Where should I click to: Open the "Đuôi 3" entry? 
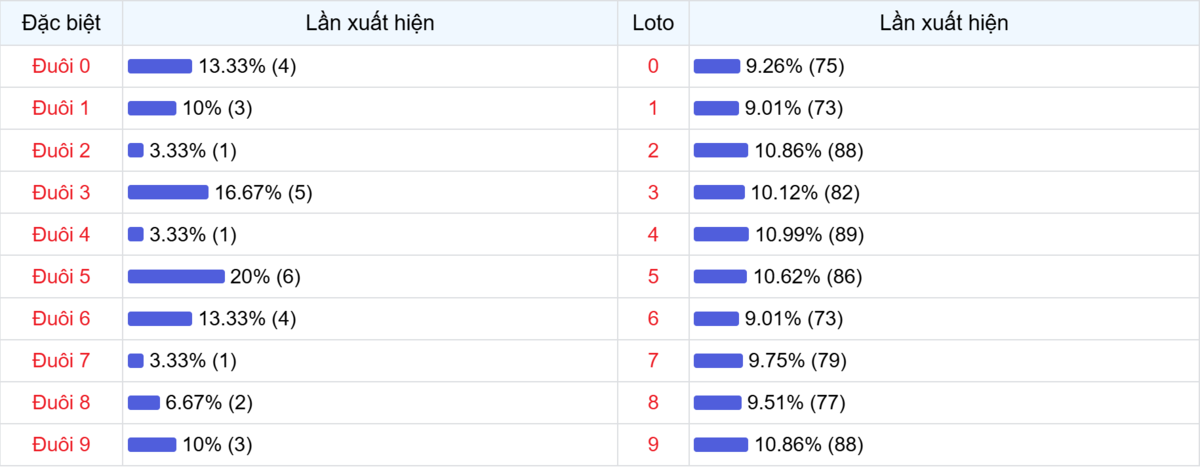pyautogui.click(x=61, y=193)
